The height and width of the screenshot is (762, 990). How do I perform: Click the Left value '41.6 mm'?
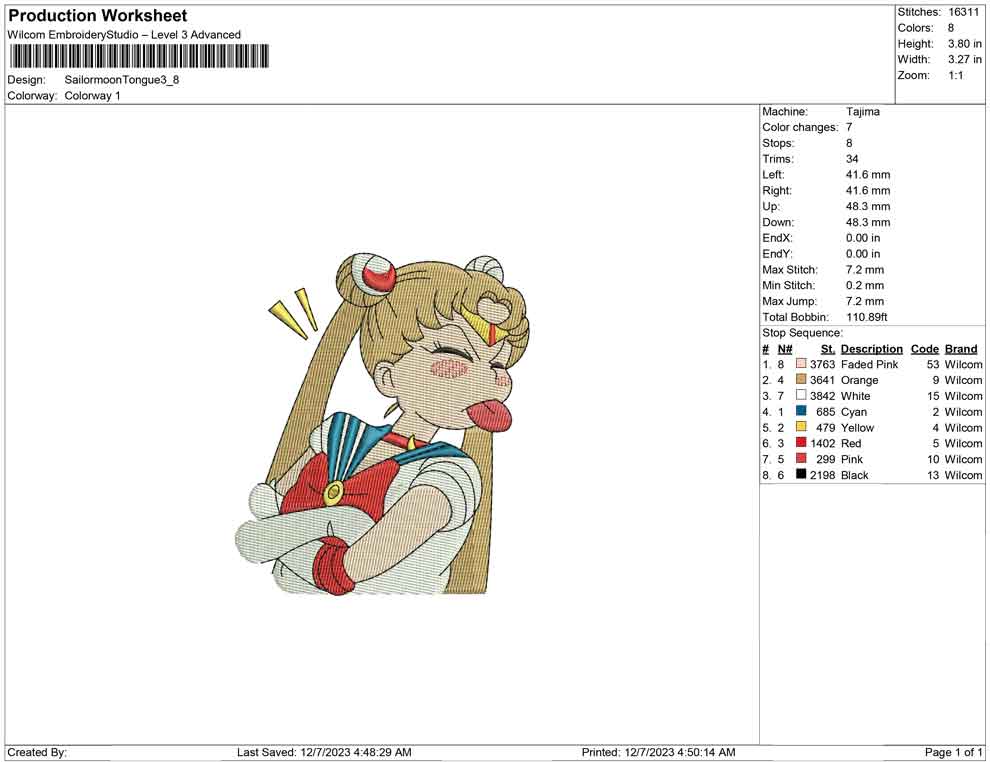868,174
